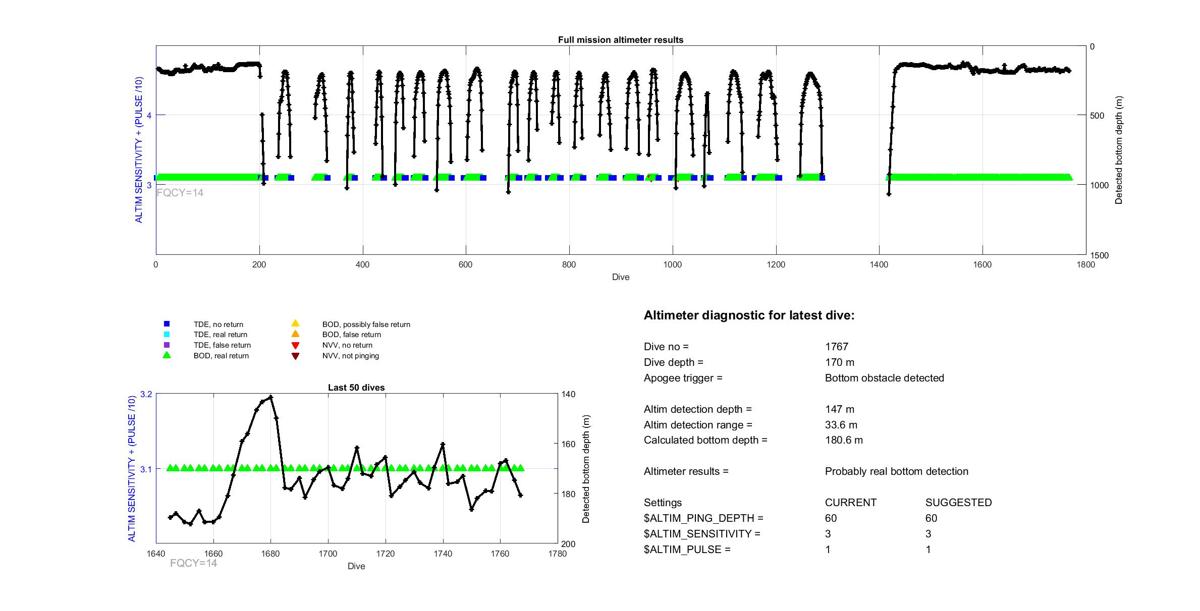Click the current $ALTIM_SENSITIVITY value 3

(828, 534)
